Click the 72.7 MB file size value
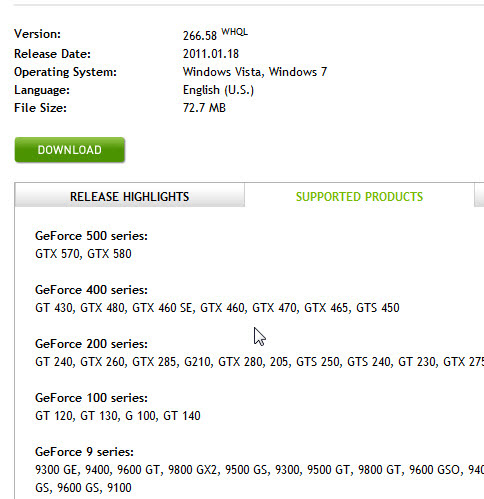 click(x=204, y=108)
